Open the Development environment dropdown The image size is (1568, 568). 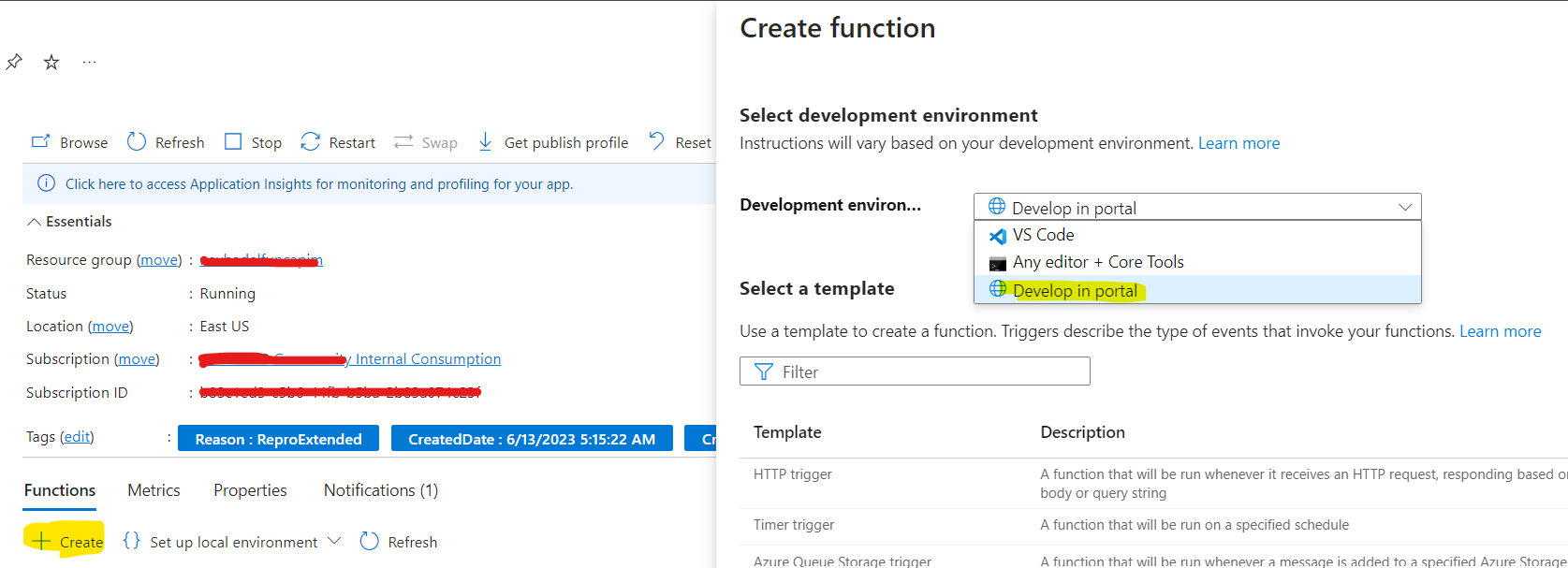1197,207
